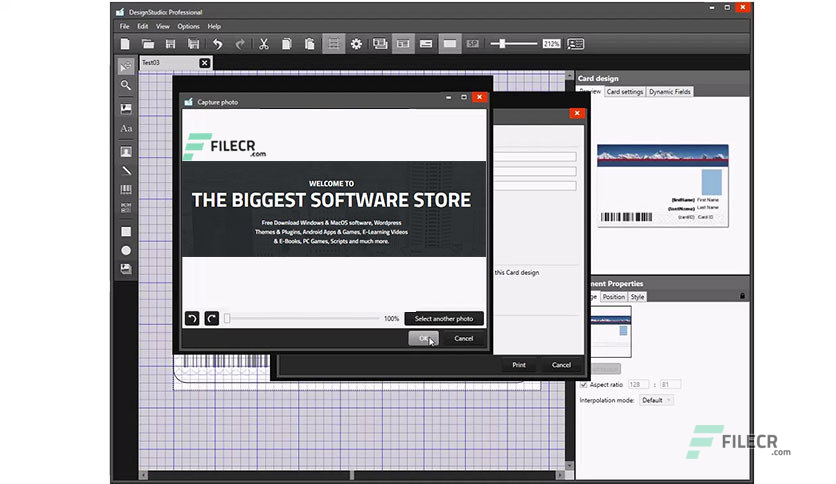Undo the last action
Image resolution: width=836 pixels, height=484 pixels.
click(218, 44)
